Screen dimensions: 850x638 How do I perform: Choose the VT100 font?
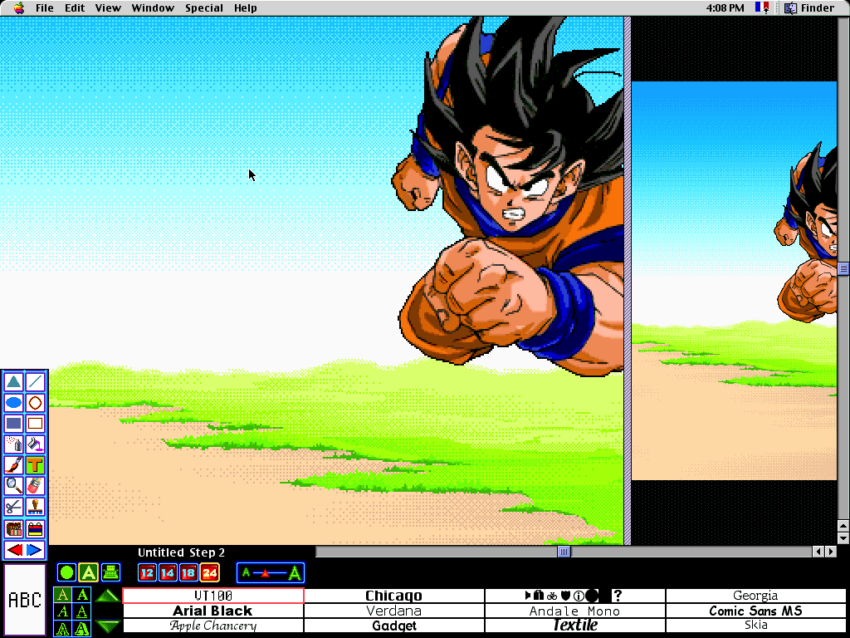(x=214, y=596)
